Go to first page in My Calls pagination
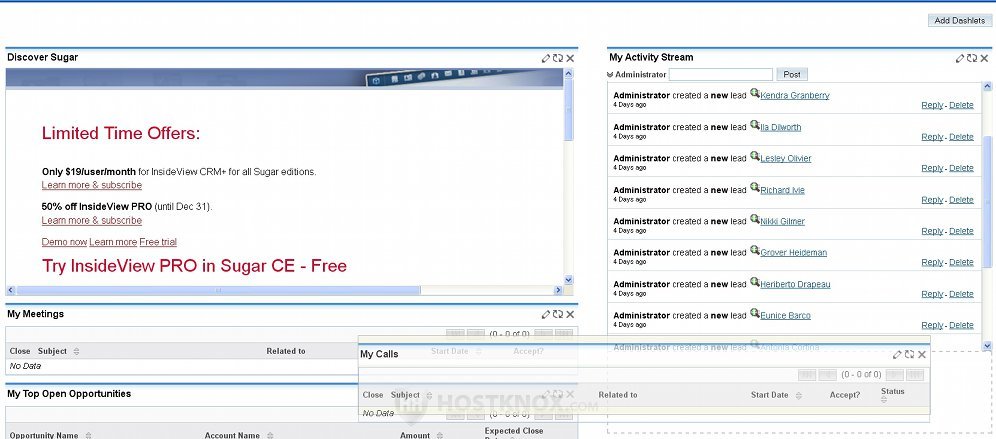The width and height of the screenshot is (996, 439). tap(807, 375)
